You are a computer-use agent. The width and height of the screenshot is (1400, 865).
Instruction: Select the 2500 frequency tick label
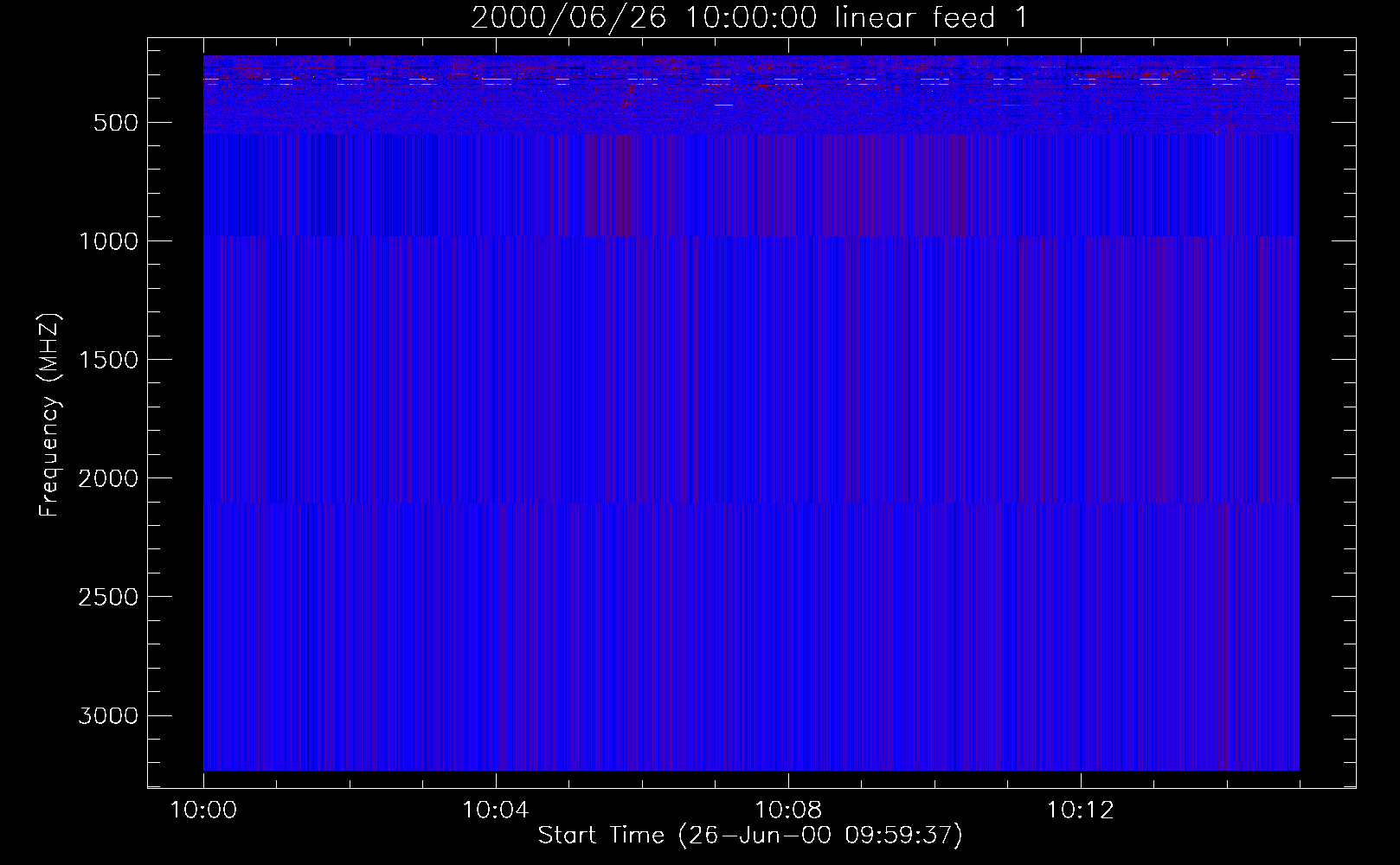pos(108,597)
